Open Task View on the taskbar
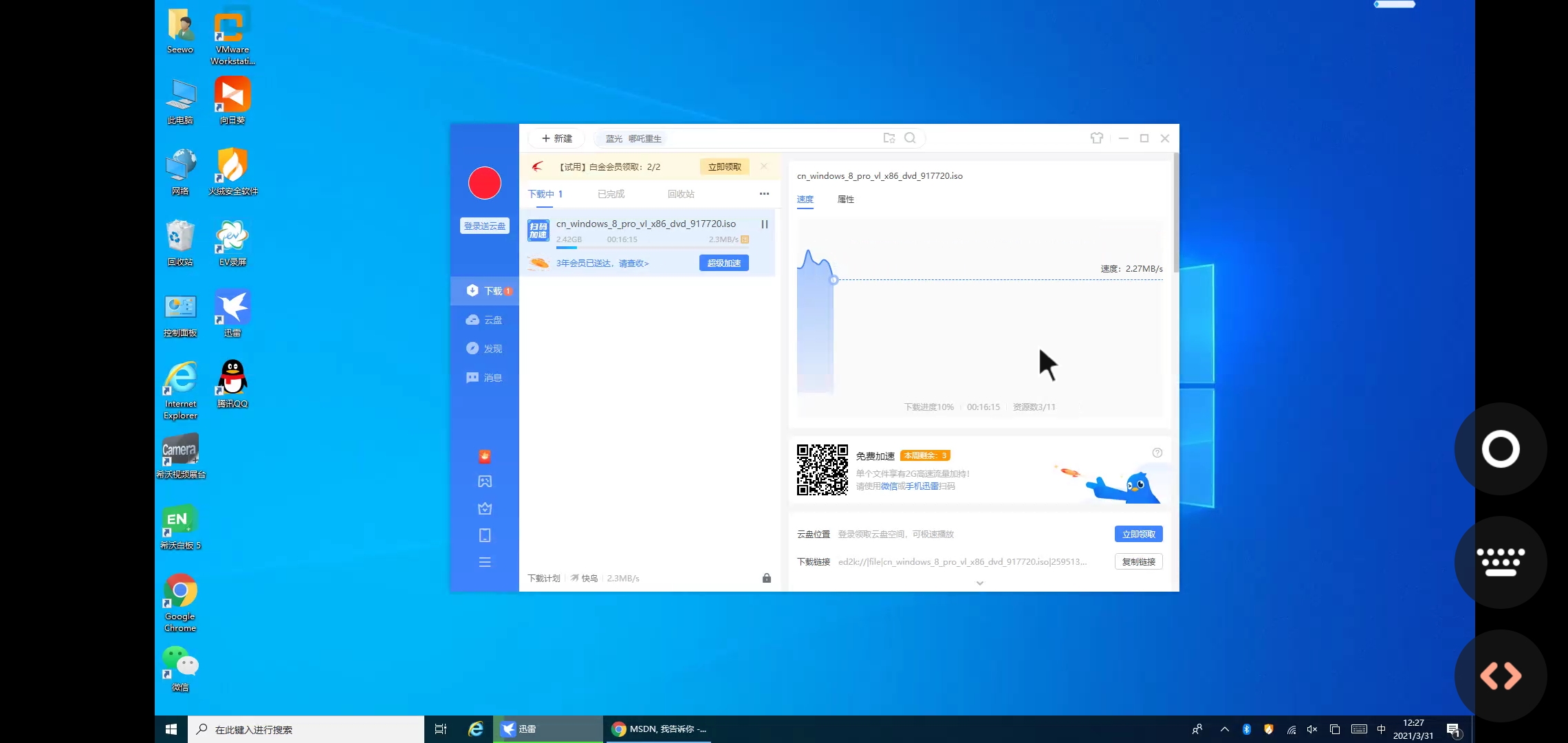The height and width of the screenshot is (743, 1568). [441, 729]
